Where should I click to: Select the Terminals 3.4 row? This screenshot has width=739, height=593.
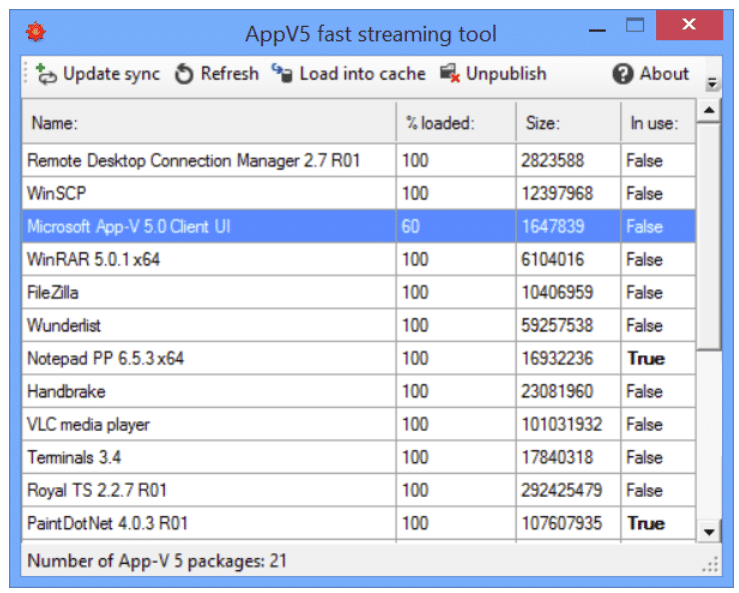[359, 458]
